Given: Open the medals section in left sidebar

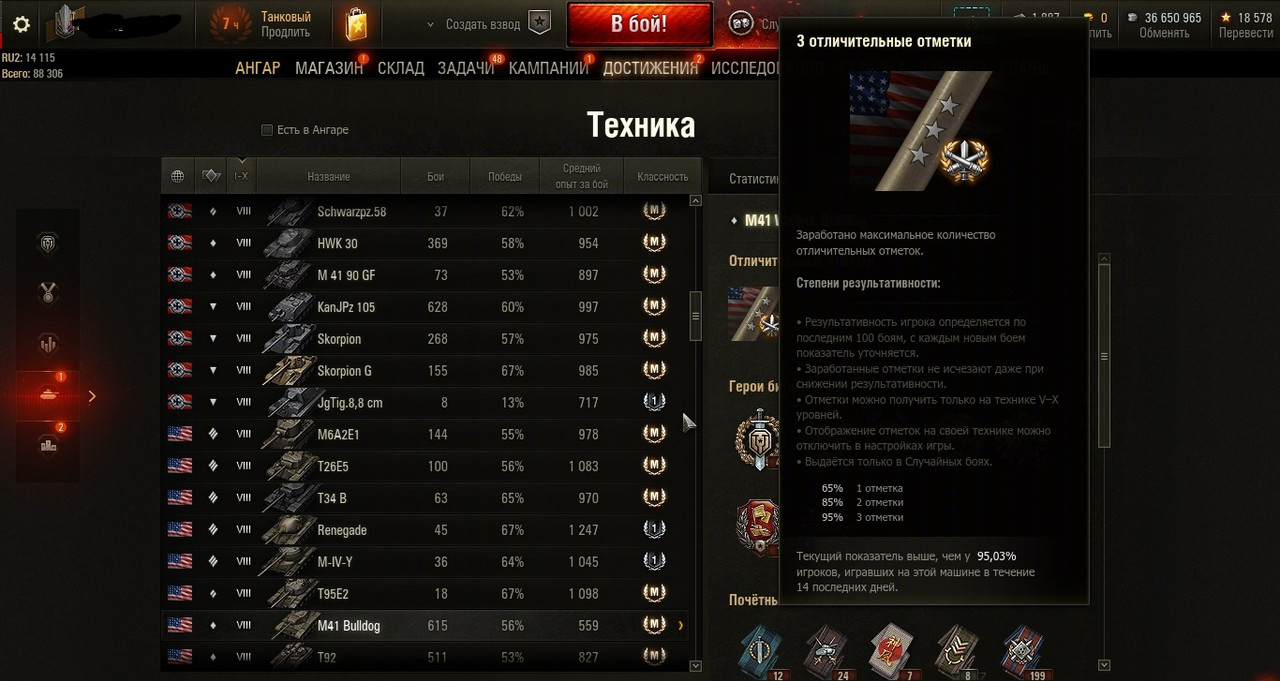Looking at the screenshot, I should (x=47, y=293).
